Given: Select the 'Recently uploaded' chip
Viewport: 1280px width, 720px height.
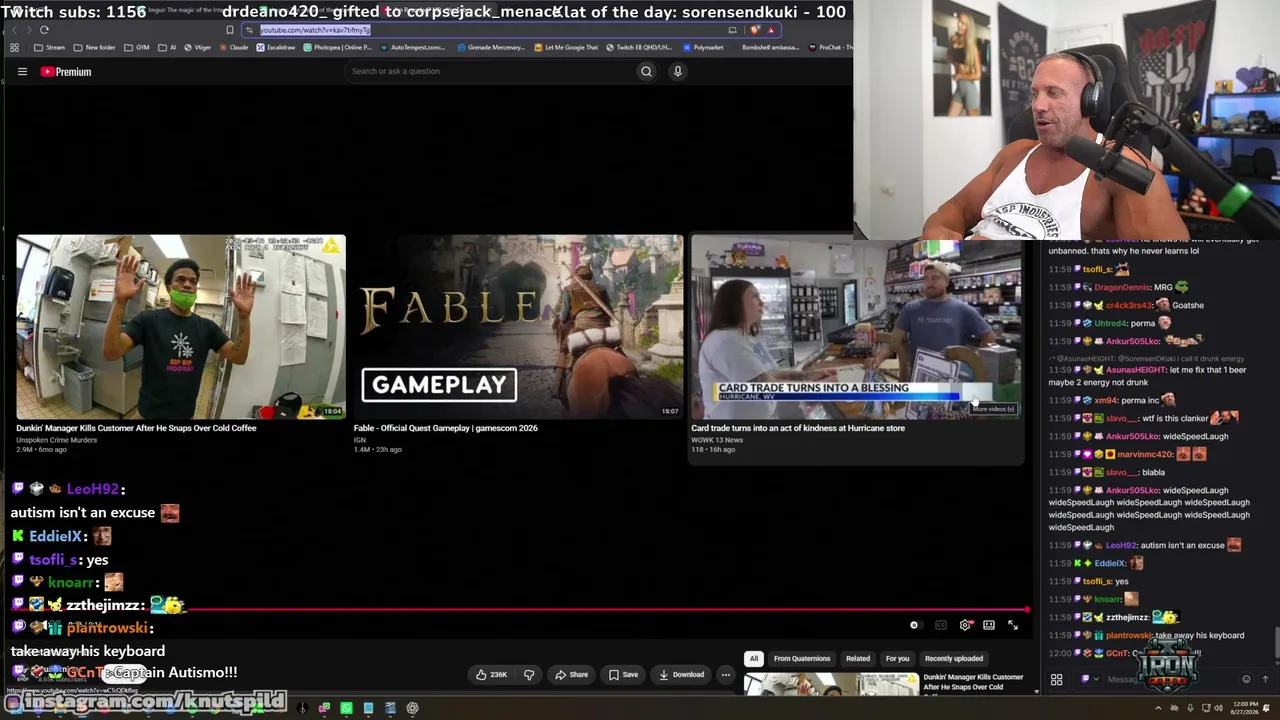Looking at the screenshot, I should [x=954, y=659].
